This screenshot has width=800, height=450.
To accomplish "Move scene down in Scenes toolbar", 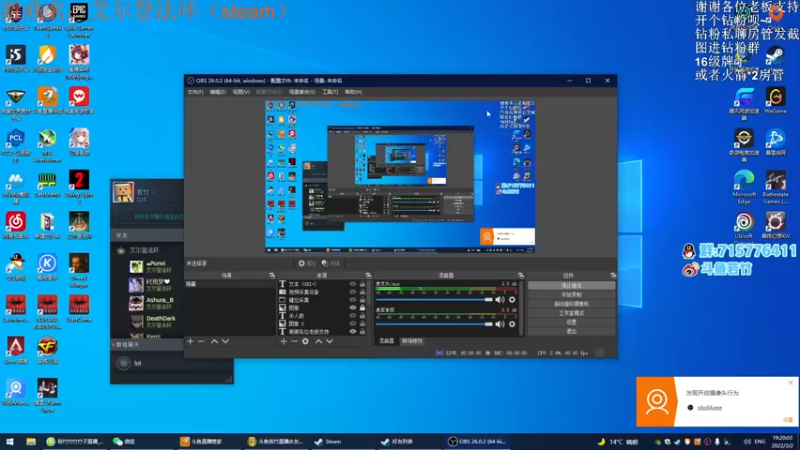I will pos(225,341).
